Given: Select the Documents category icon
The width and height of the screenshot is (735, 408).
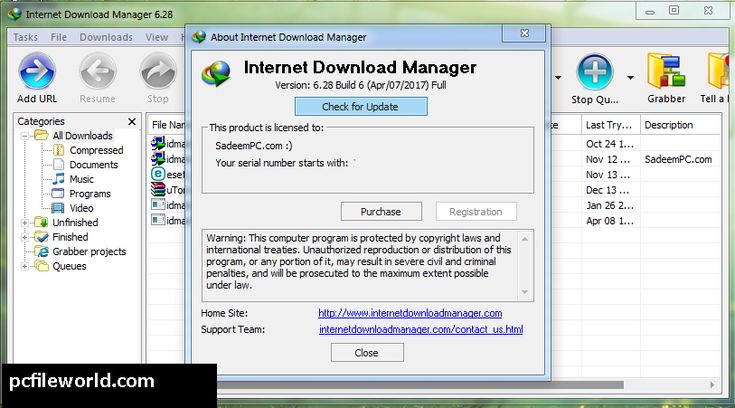Looking at the screenshot, I should coord(59,165).
